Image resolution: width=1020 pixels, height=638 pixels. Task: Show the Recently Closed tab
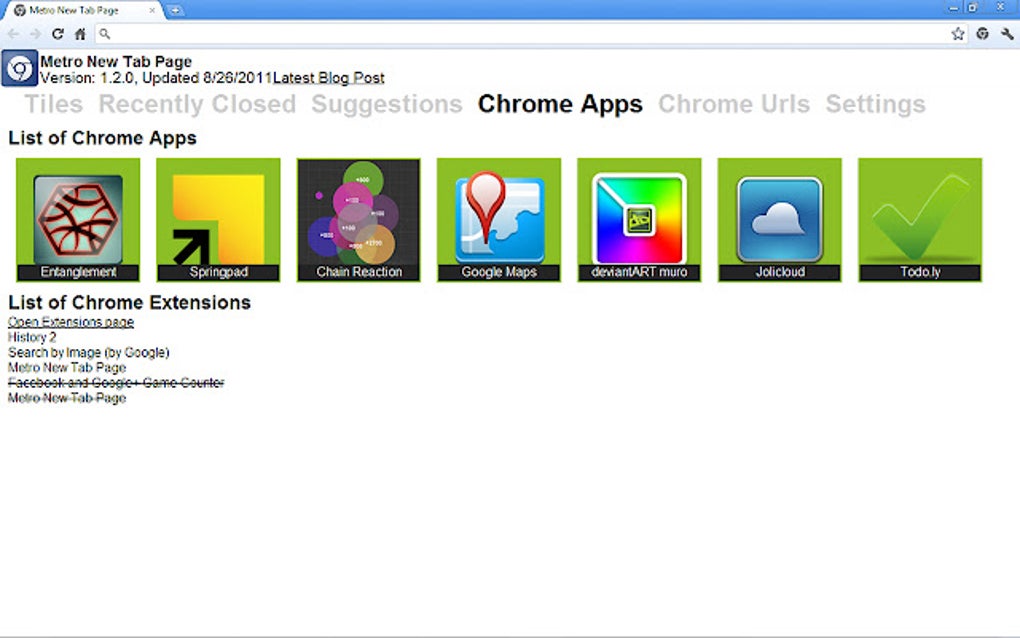point(197,104)
